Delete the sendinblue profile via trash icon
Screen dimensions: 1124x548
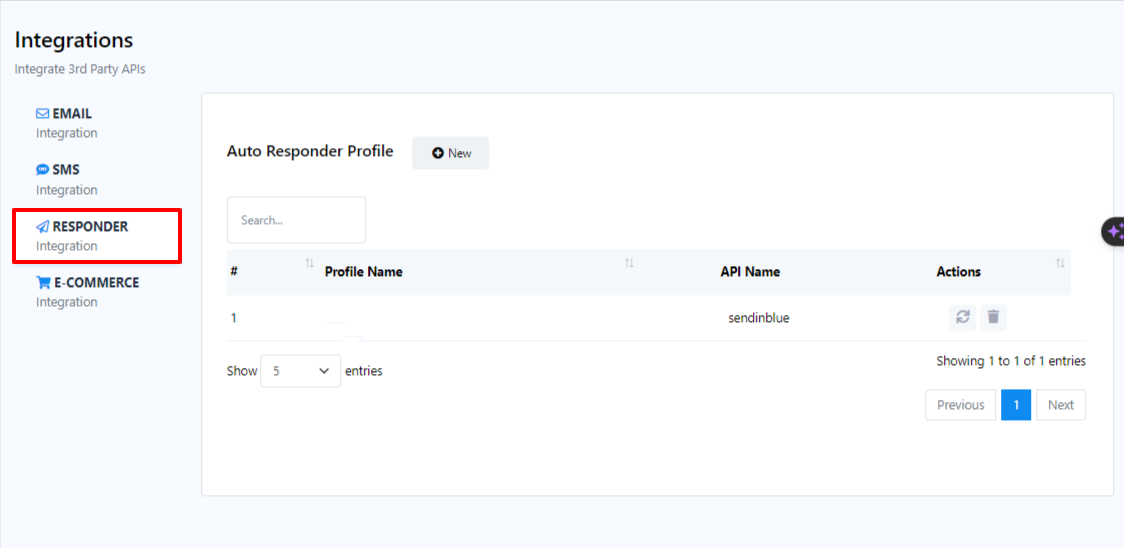click(993, 317)
